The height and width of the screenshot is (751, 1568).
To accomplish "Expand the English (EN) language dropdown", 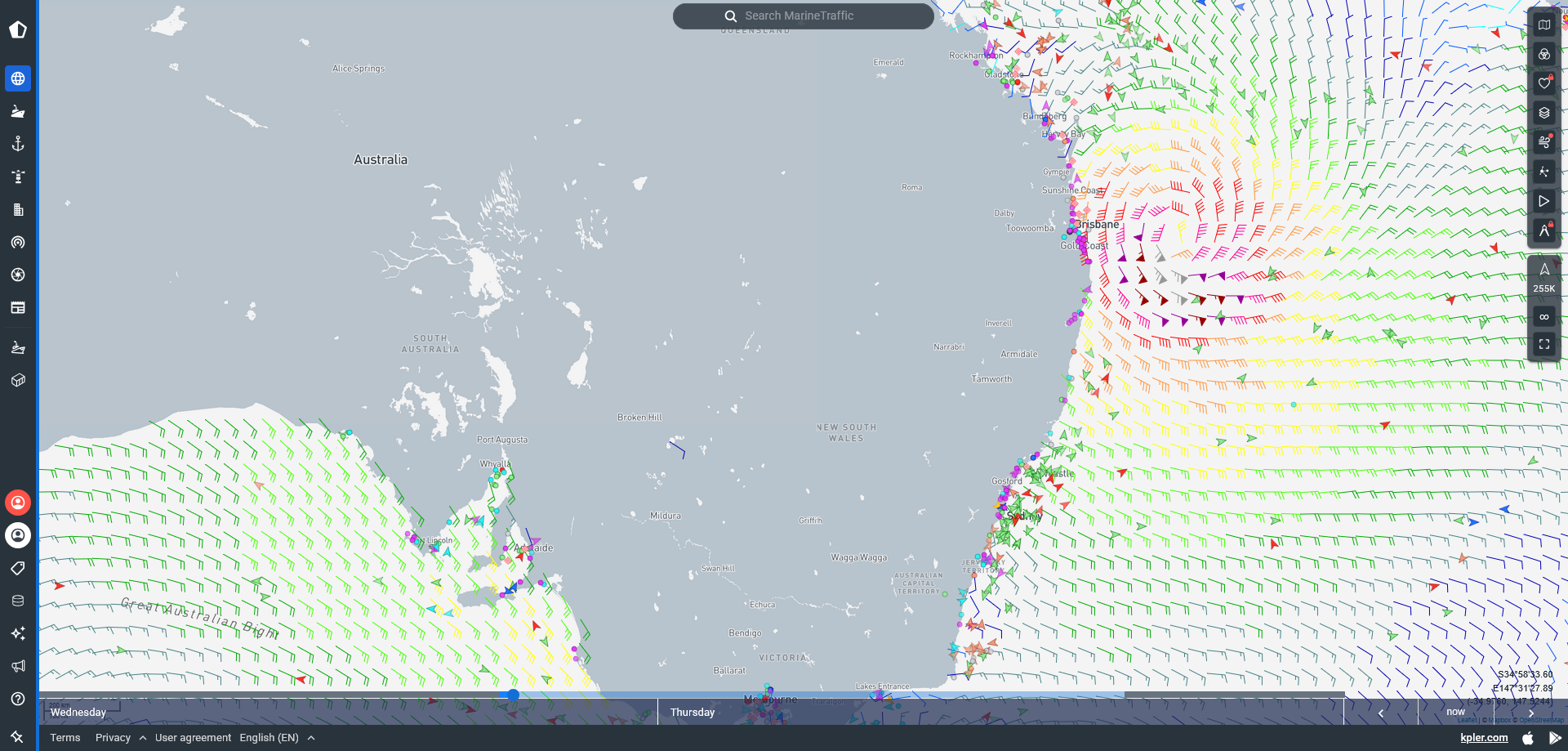I will 278,737.
